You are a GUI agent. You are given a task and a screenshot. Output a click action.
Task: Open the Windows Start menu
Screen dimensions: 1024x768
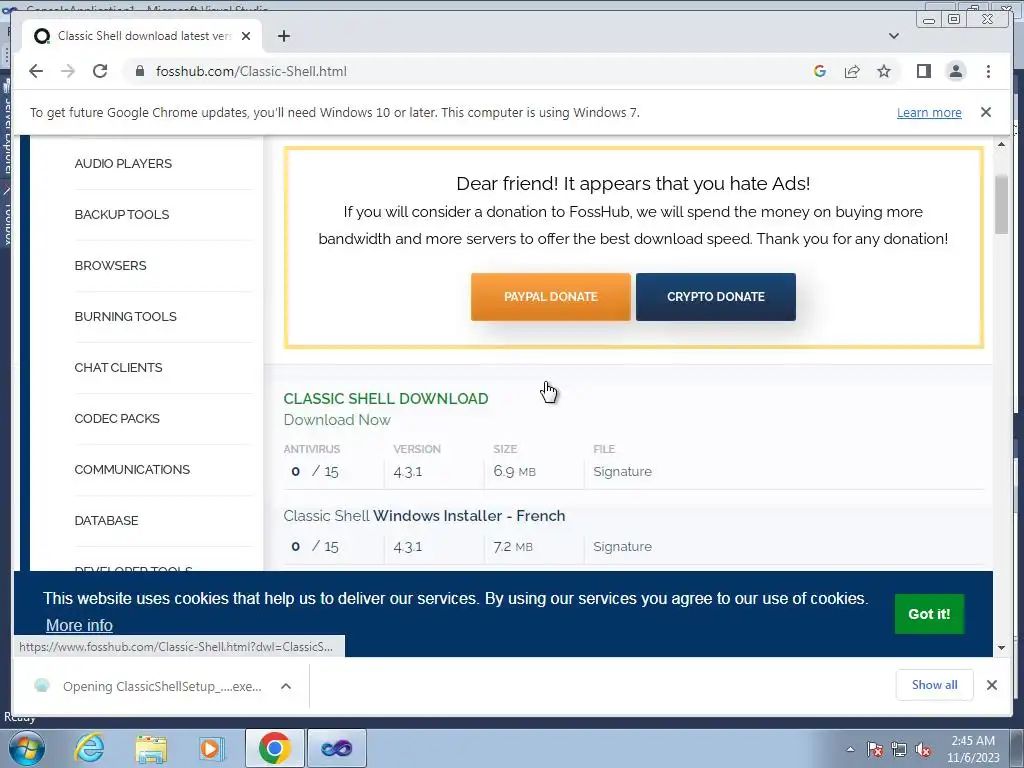pos(26,748)
